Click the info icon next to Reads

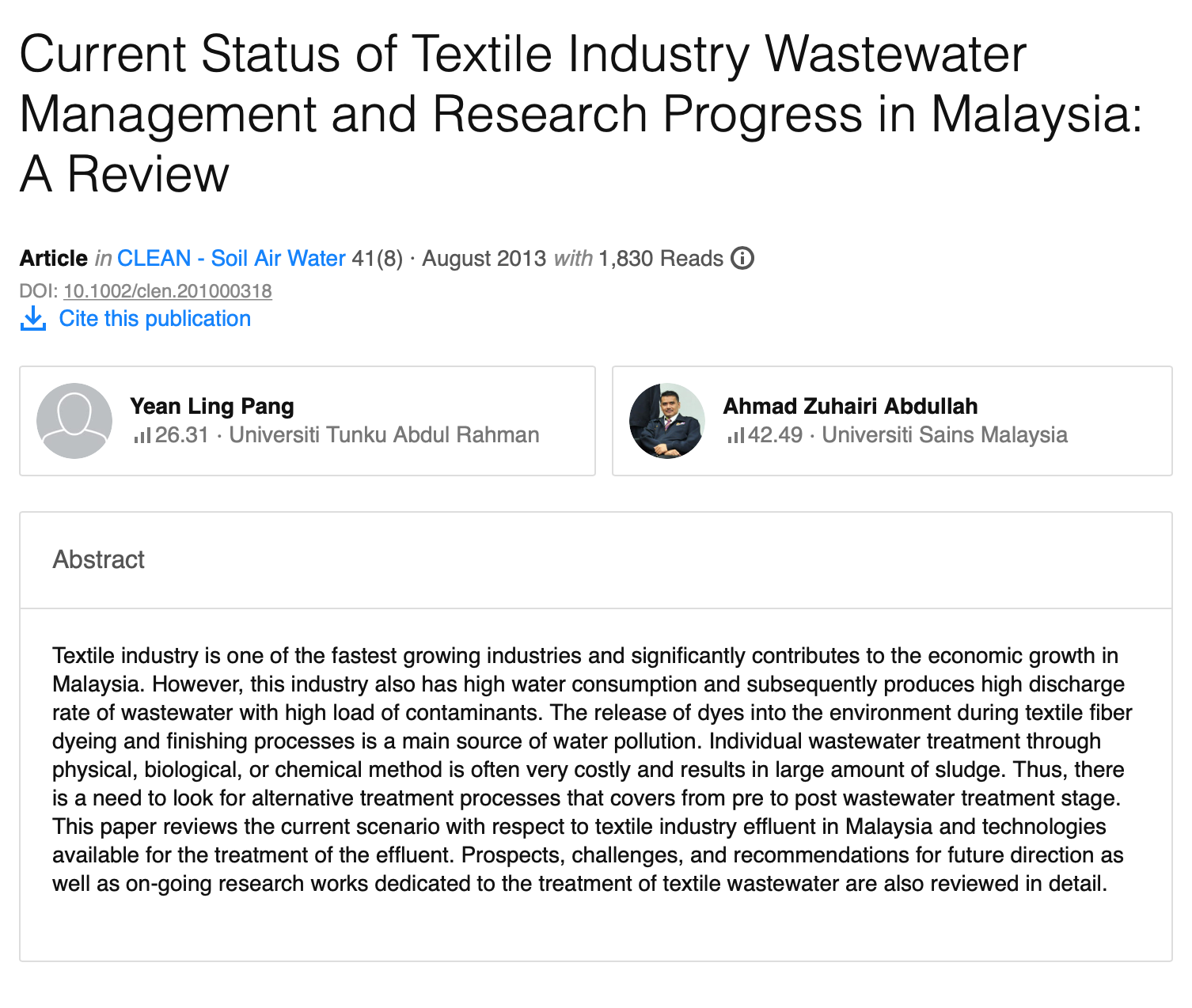pos(742,259)
